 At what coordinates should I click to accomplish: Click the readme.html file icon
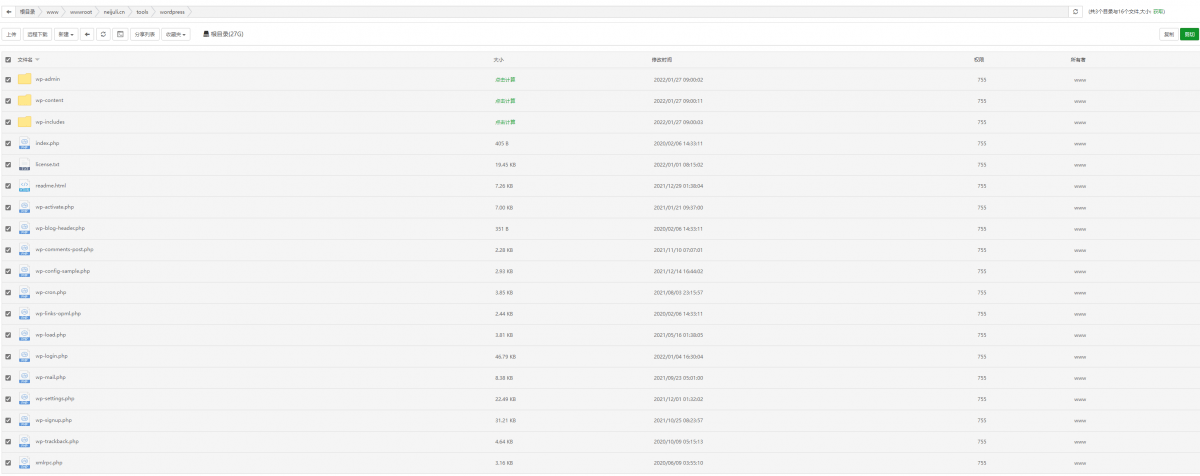[x=25, y=186]
